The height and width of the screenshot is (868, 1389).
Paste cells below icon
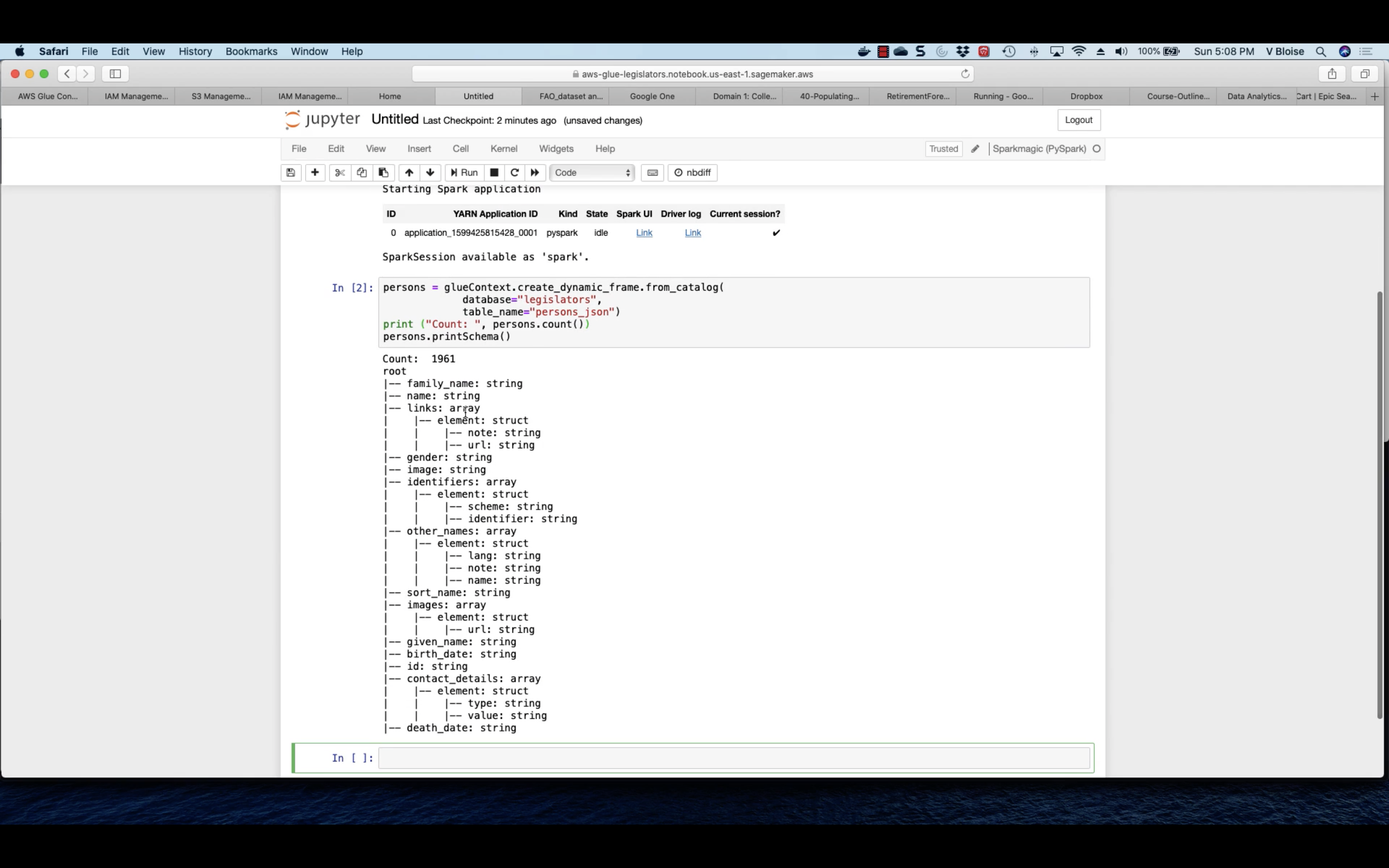(383, 173)
